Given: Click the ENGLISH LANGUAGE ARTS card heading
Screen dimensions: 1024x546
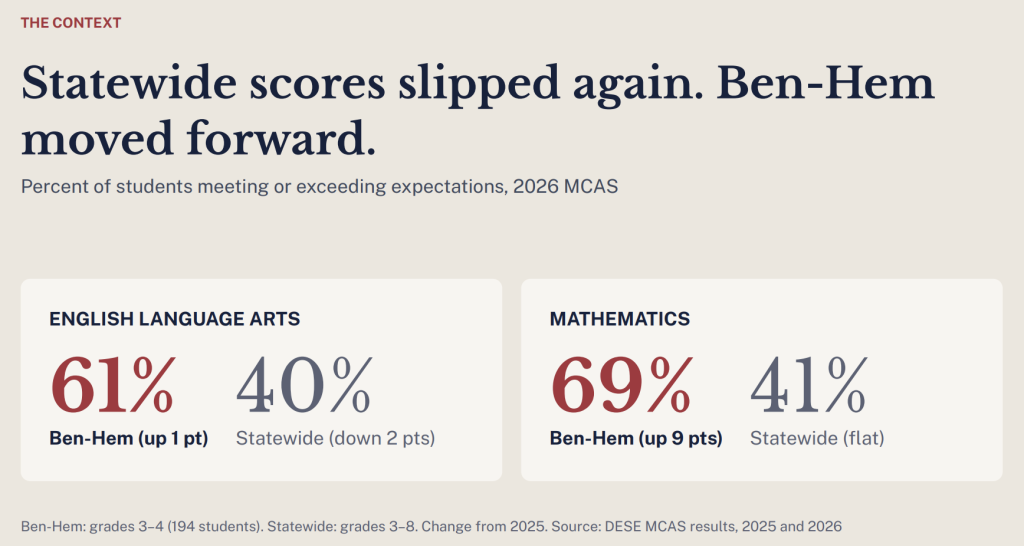Looking at the screenshot, I should [174, 319].
